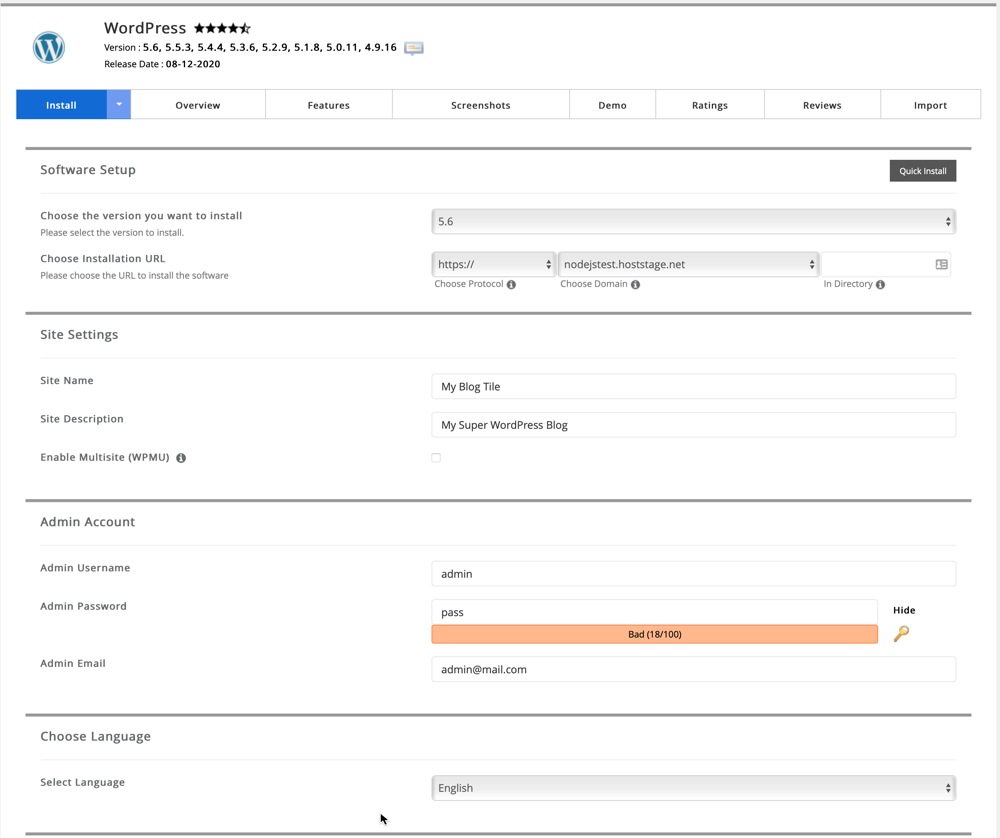Click the info icon next to Enable Multisite

(x=181, y=458)
